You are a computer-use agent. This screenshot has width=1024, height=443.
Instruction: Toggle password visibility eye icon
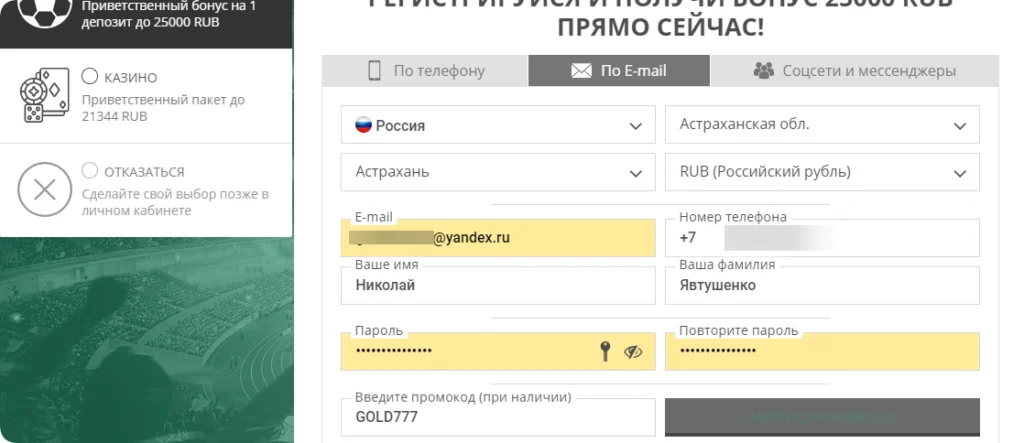(x=633, y=352)
